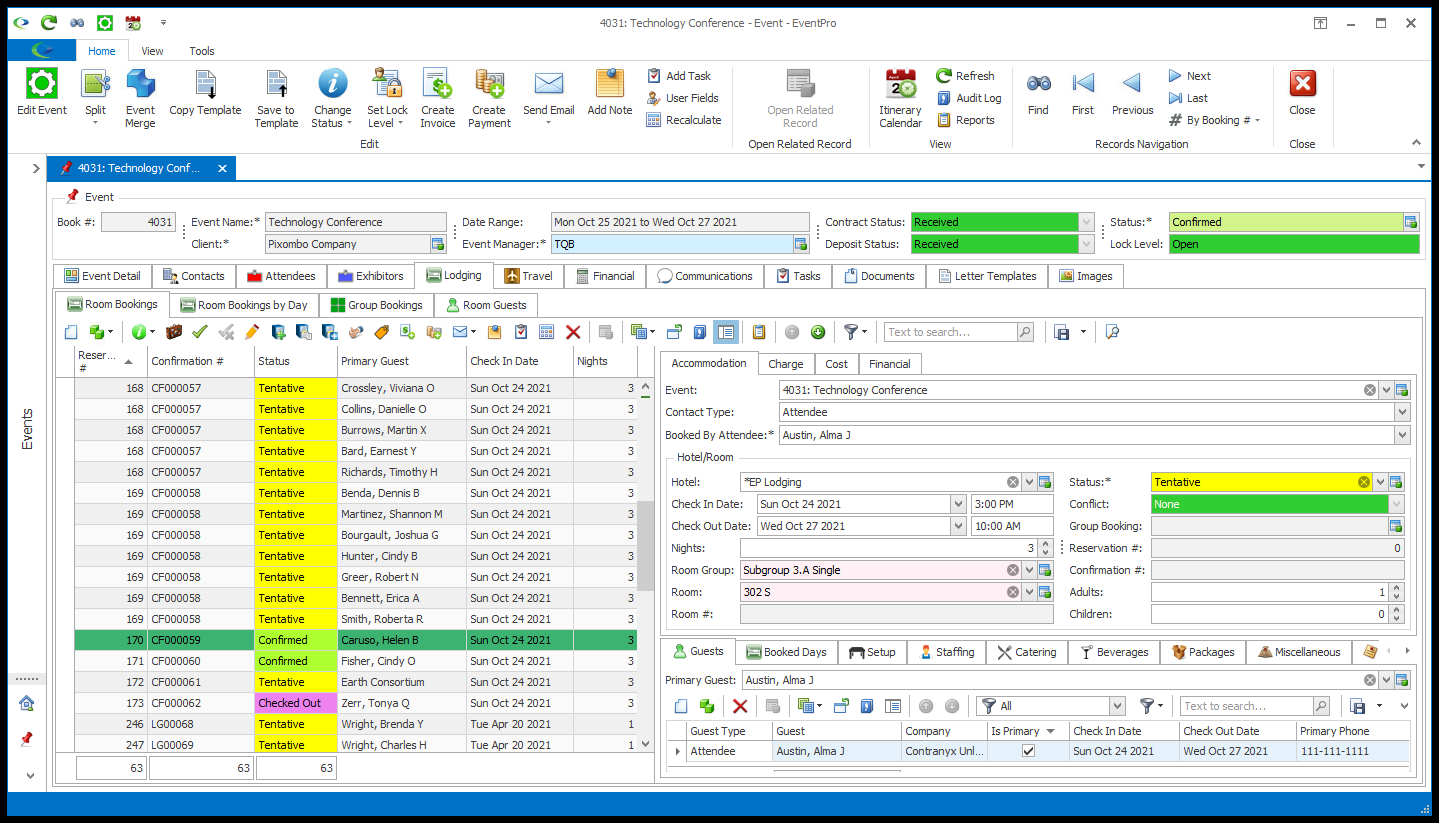
Task: Toggle the Is Primary checkbox for Austin, Alma J
Action: (x=1028, y=751)
